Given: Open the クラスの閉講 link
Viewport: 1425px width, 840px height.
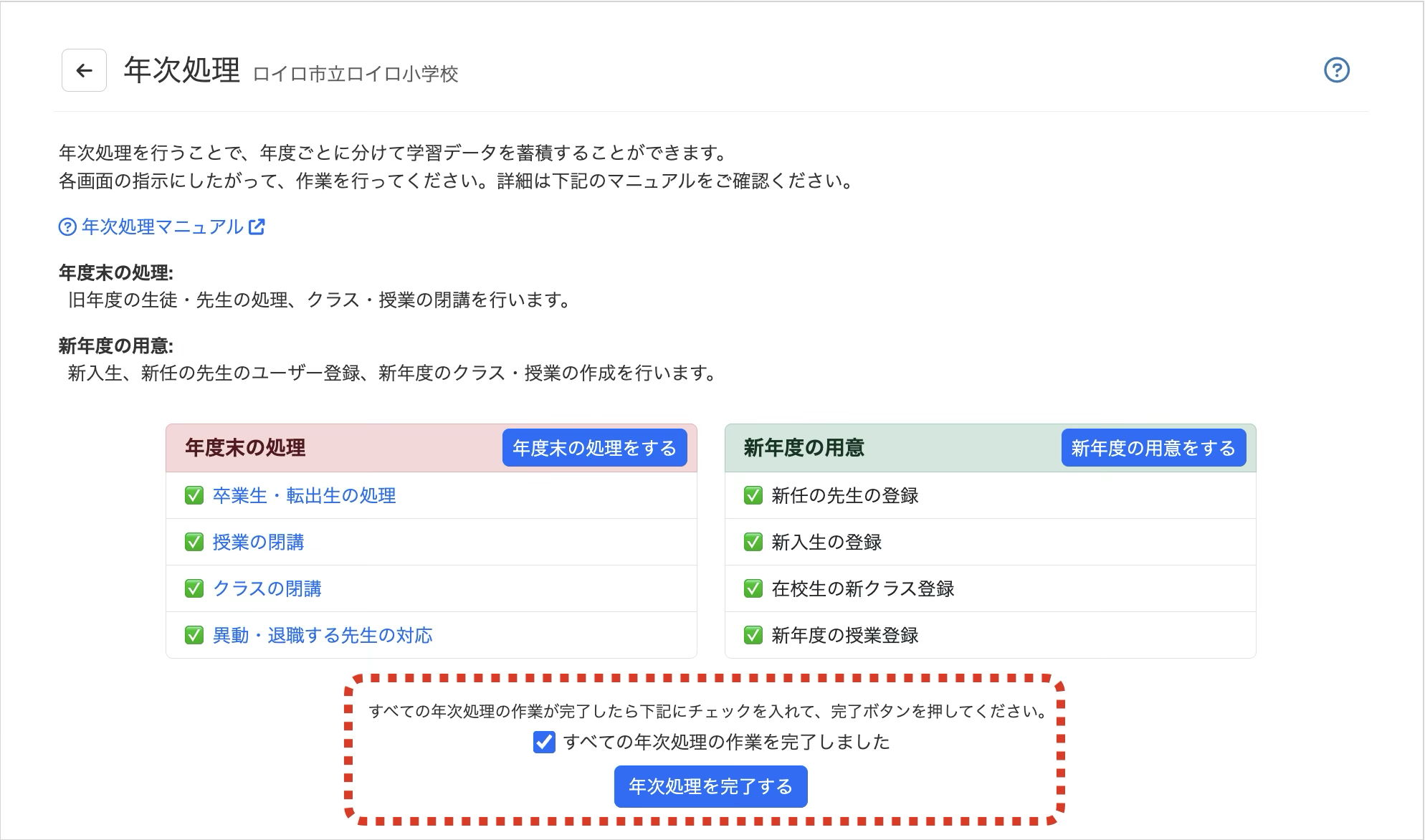Looking at the screenshot, I should click(x=267, y=589).
